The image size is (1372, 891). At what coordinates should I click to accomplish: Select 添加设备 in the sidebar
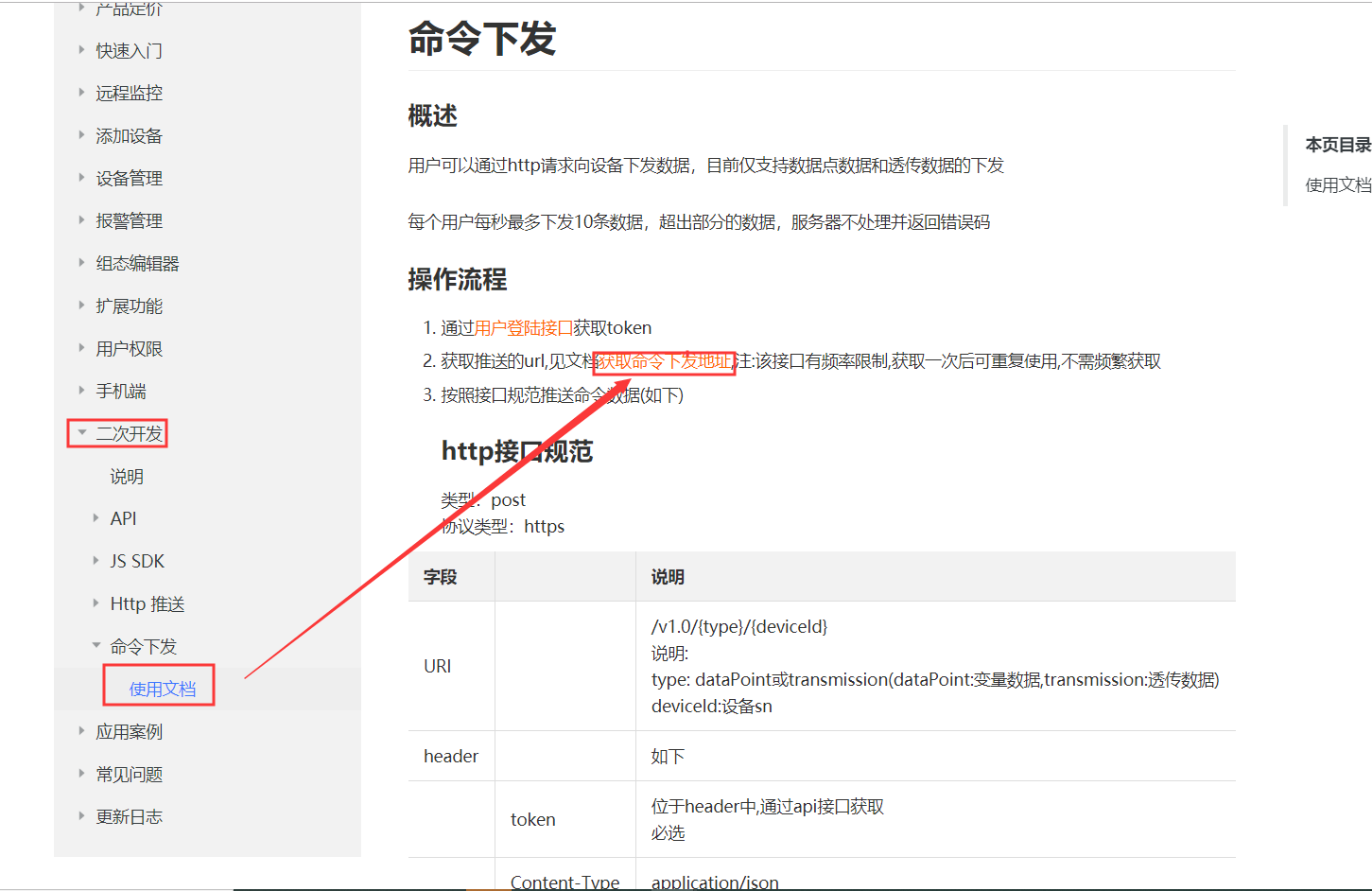[x=129, y=135]
